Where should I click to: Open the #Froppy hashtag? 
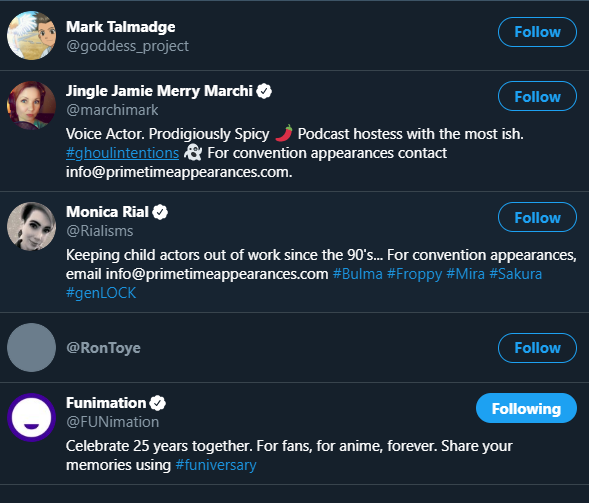click(414, 274)
